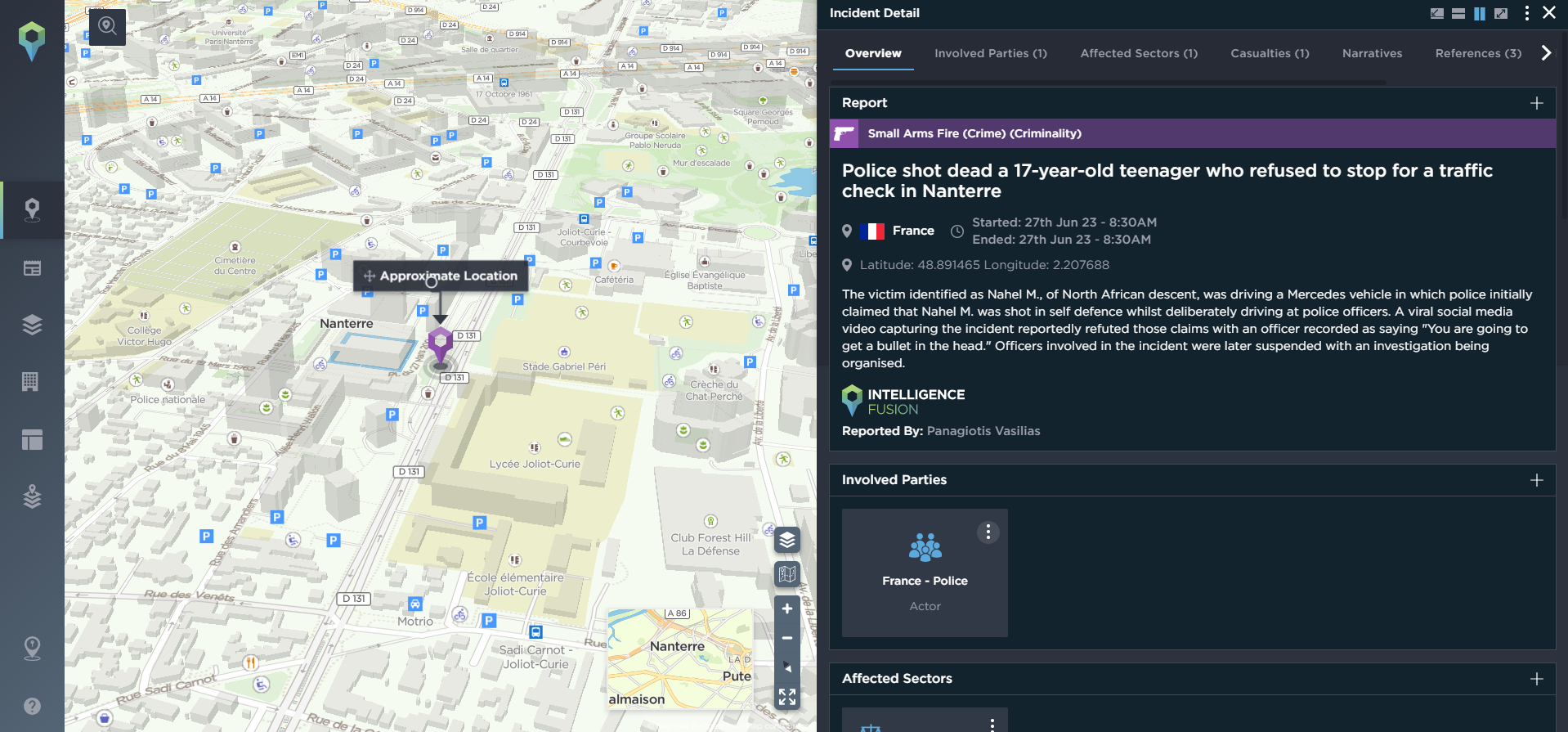Click the France - Police group icon

(x=925, y=547)
